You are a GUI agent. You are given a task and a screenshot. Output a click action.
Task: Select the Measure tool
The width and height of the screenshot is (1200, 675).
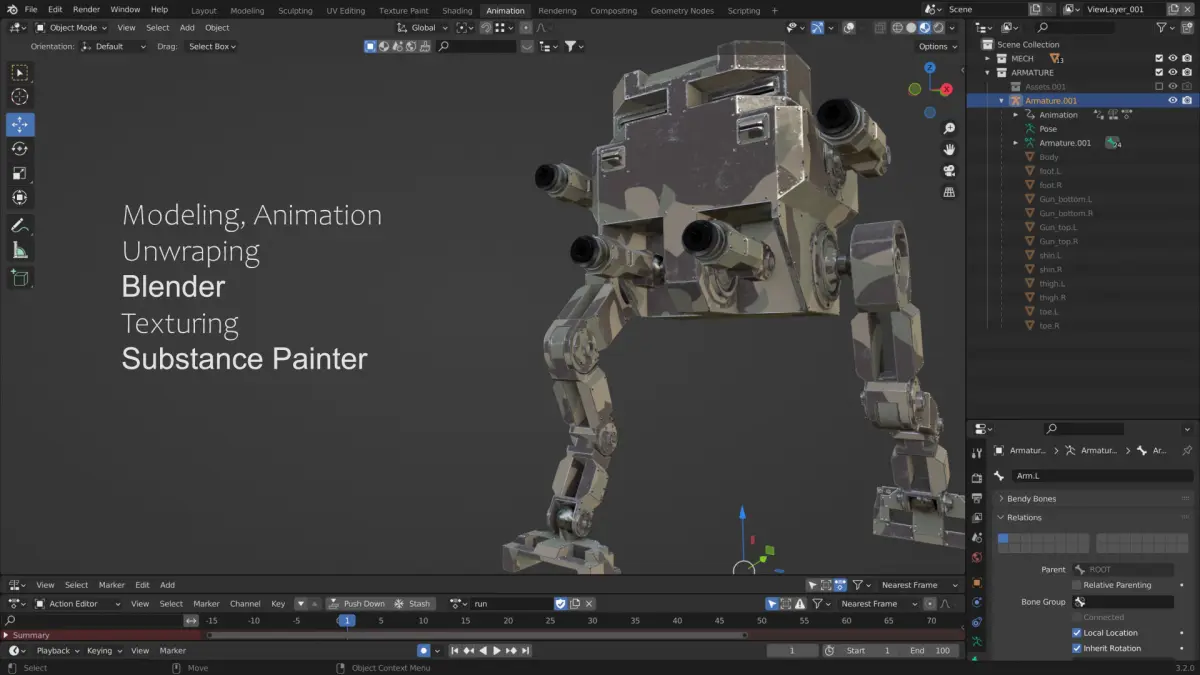click(x=20, y=250)
